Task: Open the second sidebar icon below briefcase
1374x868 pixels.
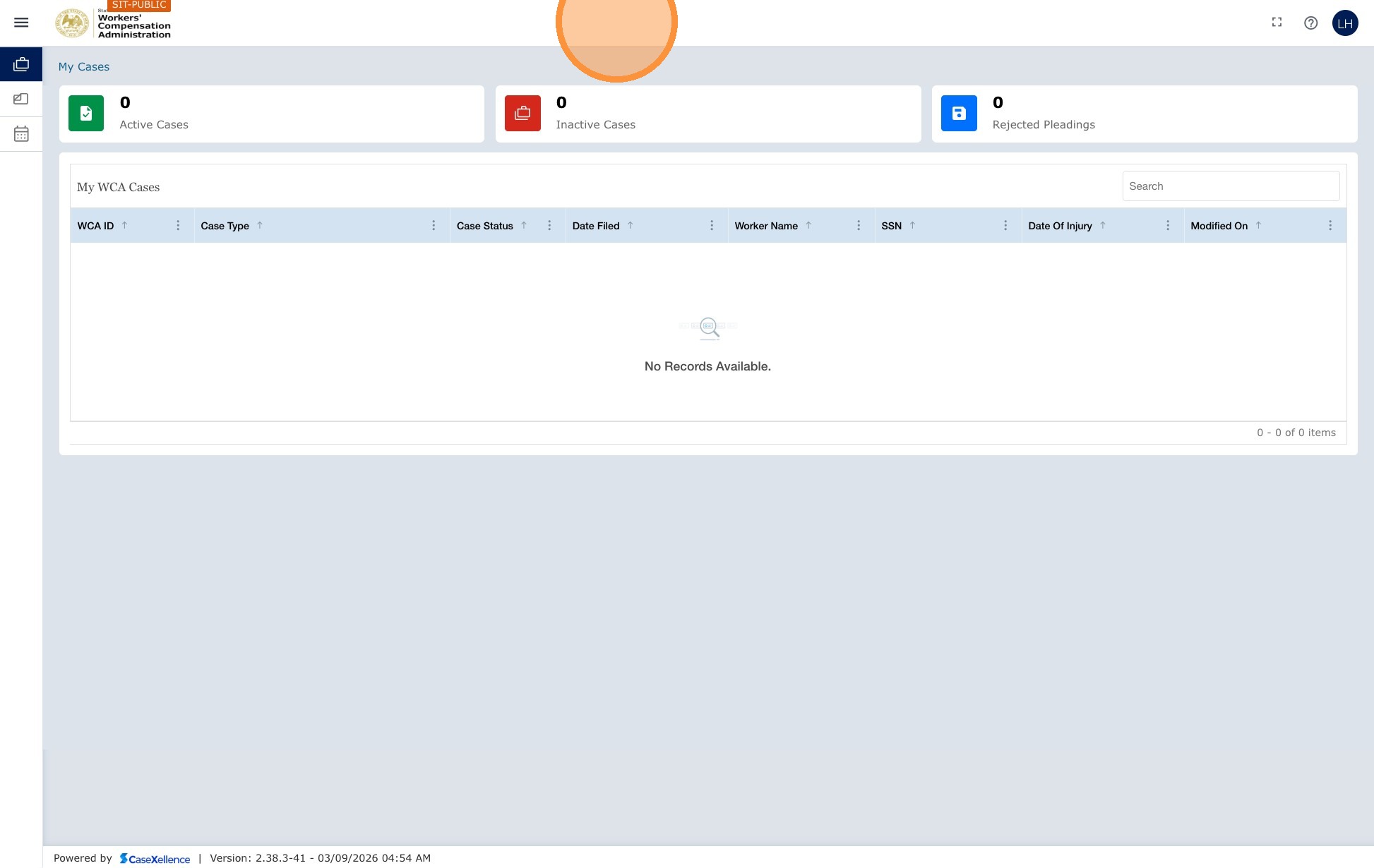Action: click(21, 99)
